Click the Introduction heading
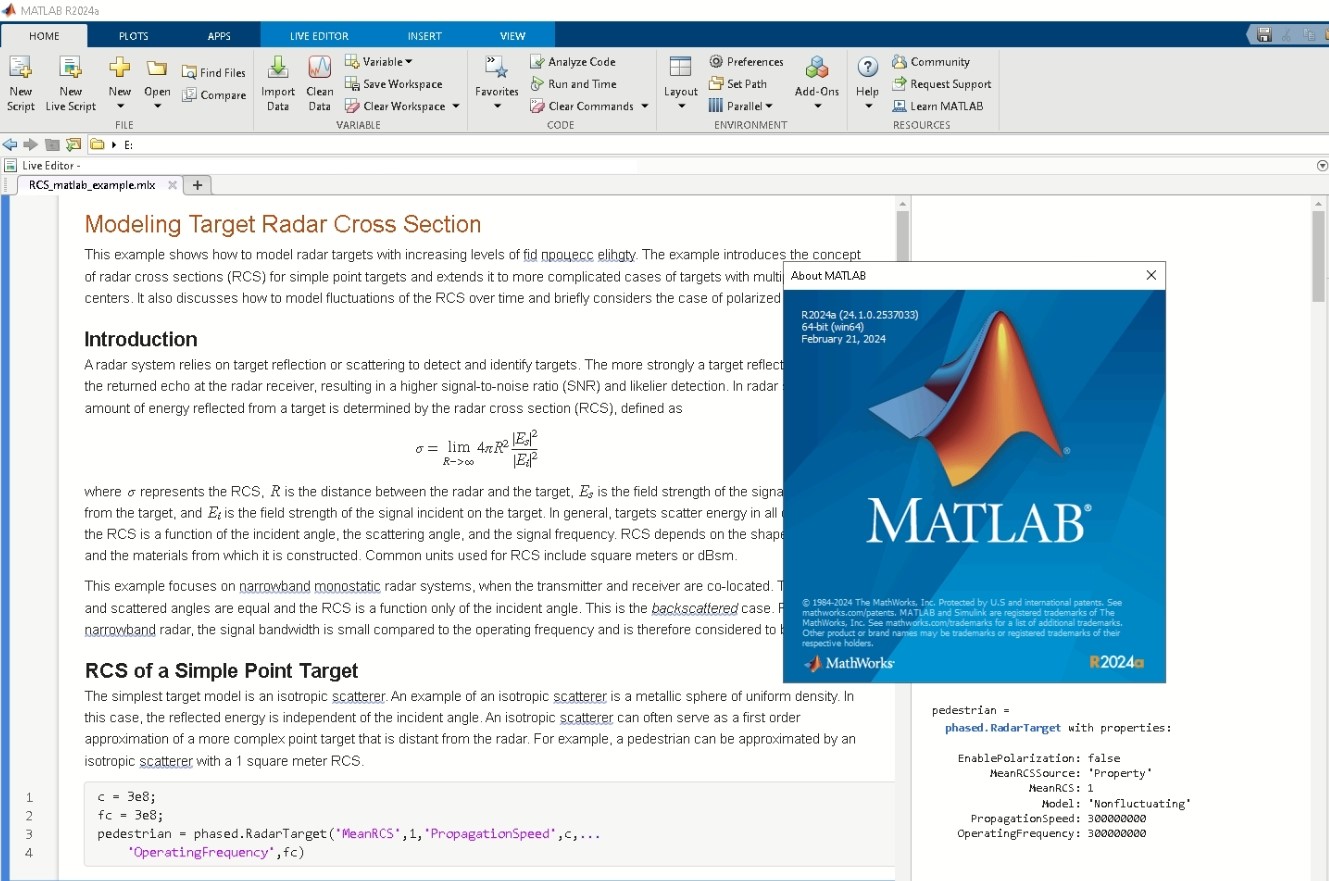Image resolution: width=1329 pixels, height=881 pixels. point(141,339)
